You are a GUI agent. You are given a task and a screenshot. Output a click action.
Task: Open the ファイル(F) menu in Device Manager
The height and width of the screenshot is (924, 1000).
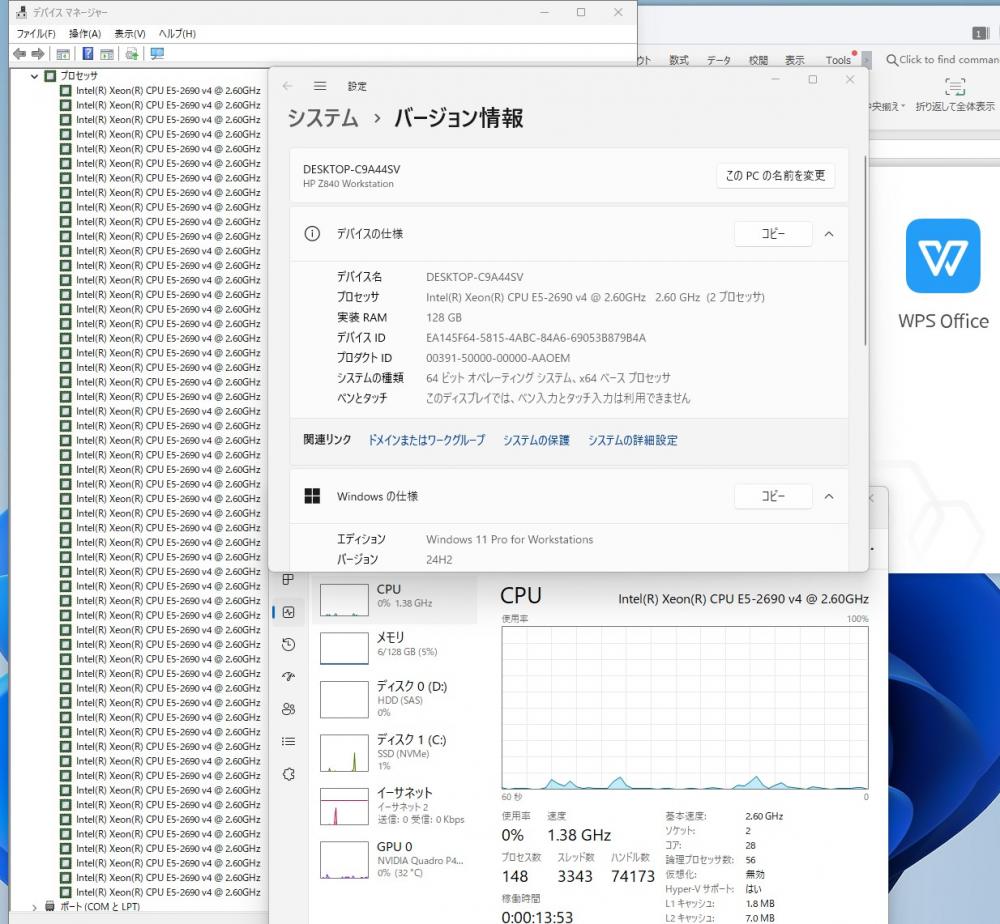click(36, 34)
